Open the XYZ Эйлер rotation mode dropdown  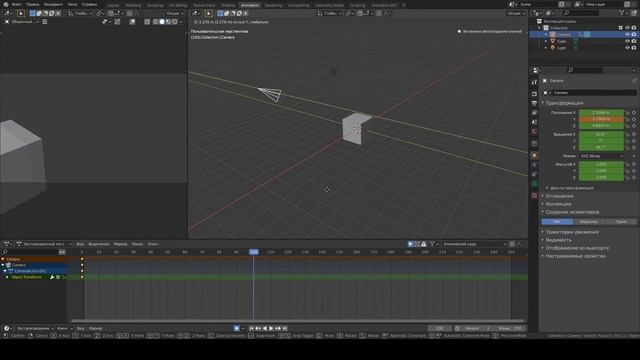(x=601, y=156)
